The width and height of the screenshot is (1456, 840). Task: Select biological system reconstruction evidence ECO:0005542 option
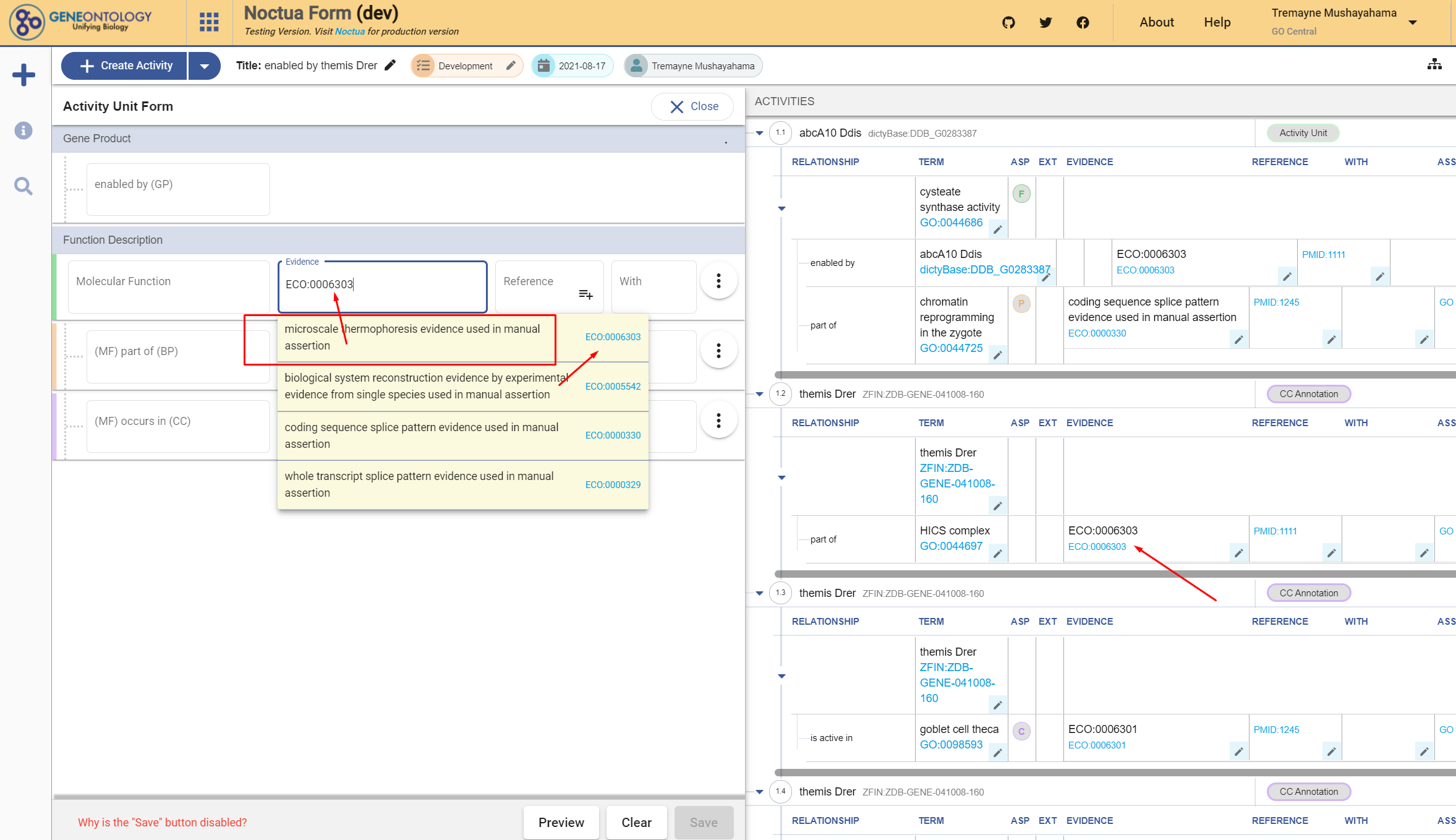click(x=462, y=387)
